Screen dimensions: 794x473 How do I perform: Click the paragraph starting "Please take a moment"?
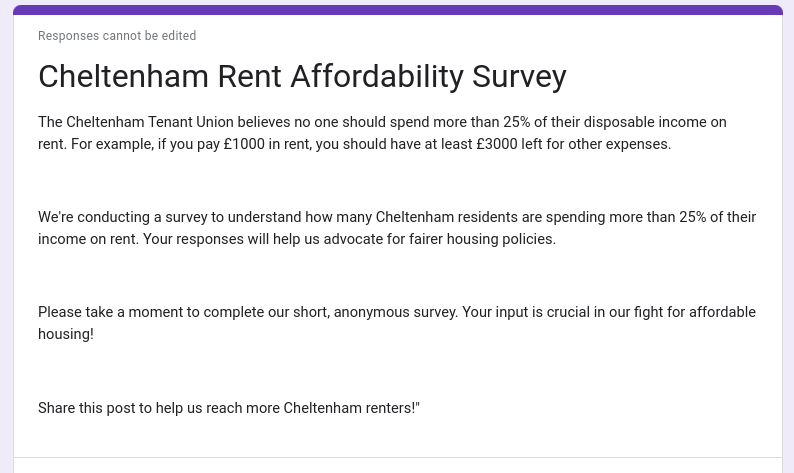tap(396, 323)
